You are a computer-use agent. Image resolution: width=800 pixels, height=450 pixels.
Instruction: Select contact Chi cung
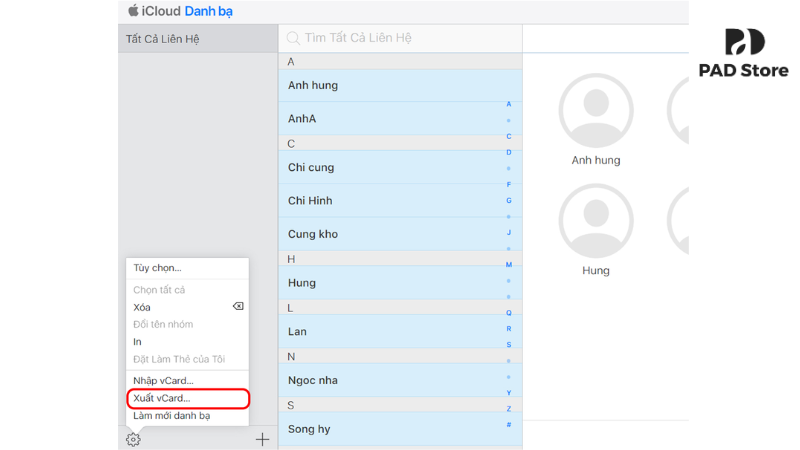(x=401, y=167)
